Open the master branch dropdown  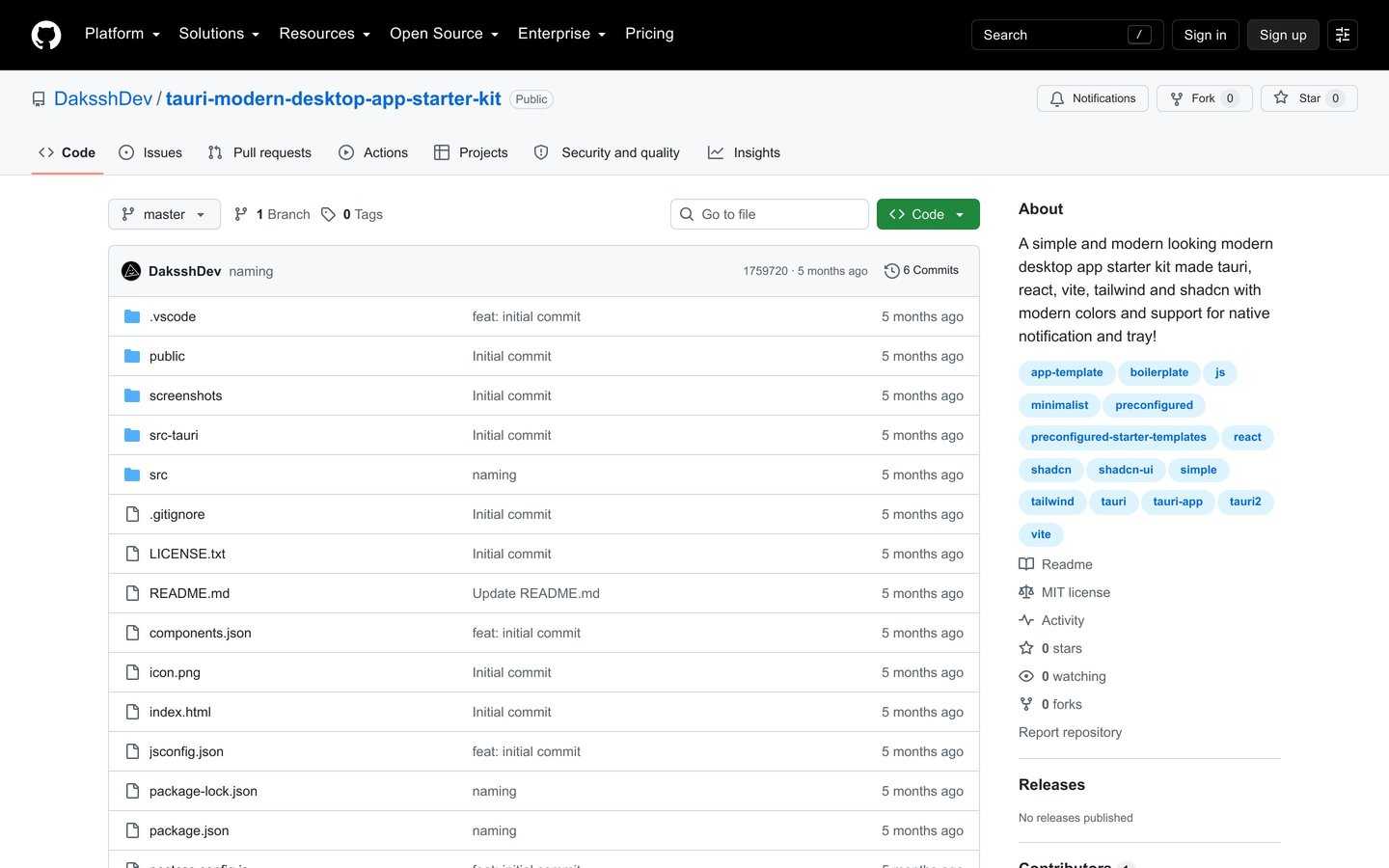(164, 214)
